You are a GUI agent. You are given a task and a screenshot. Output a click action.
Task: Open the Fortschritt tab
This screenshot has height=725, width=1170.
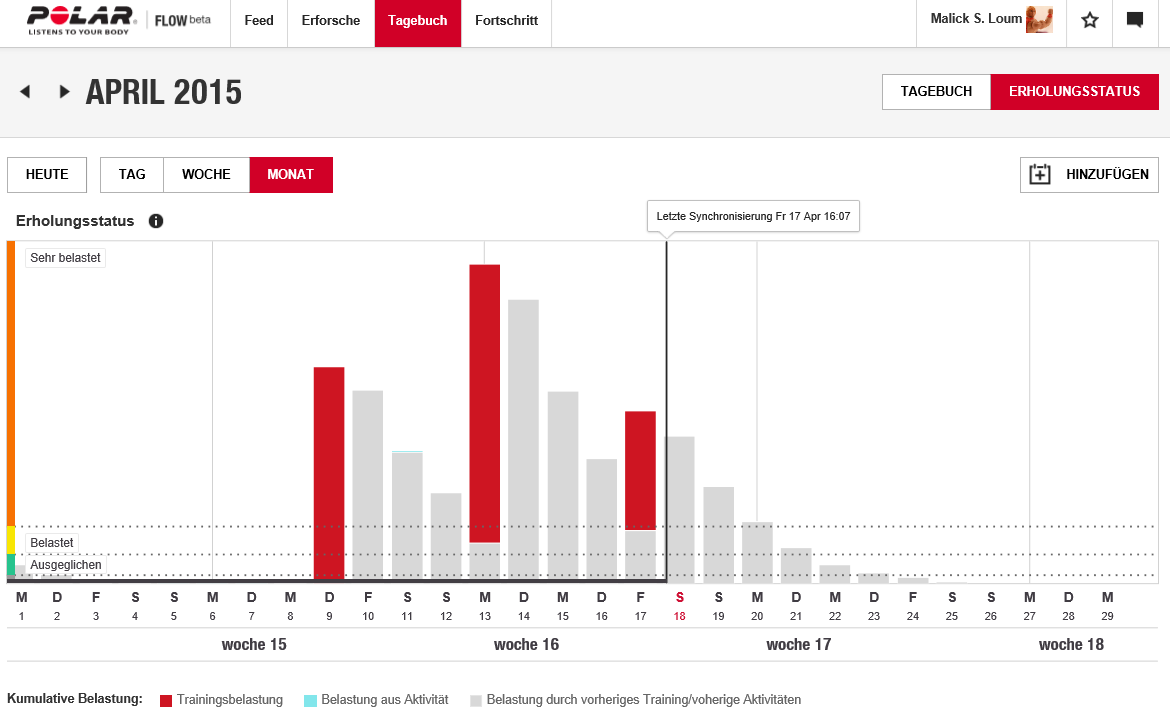pos(506,21)
